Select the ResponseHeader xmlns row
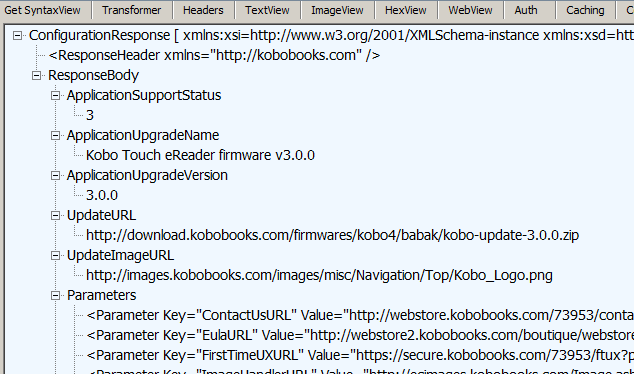634x374 pixels. tap(214, 55)
